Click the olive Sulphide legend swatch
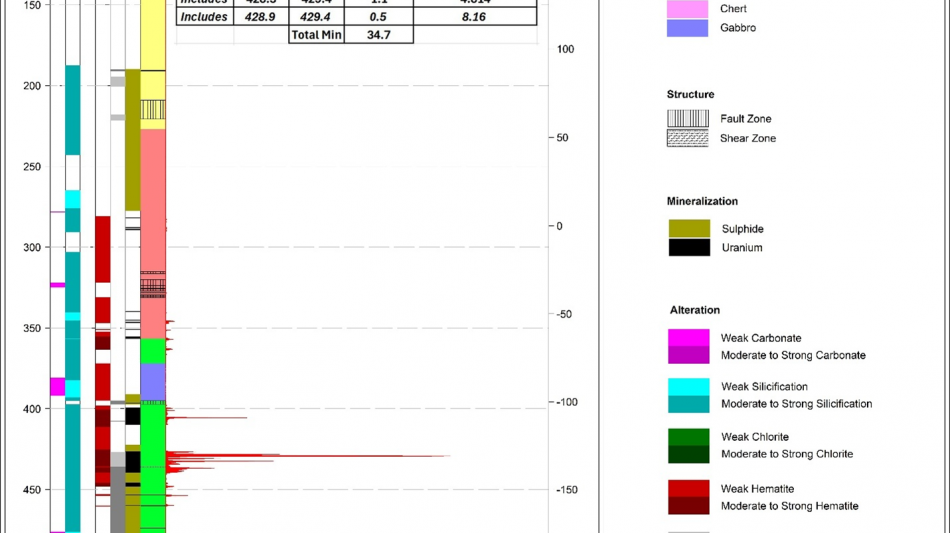 point(689,229)
